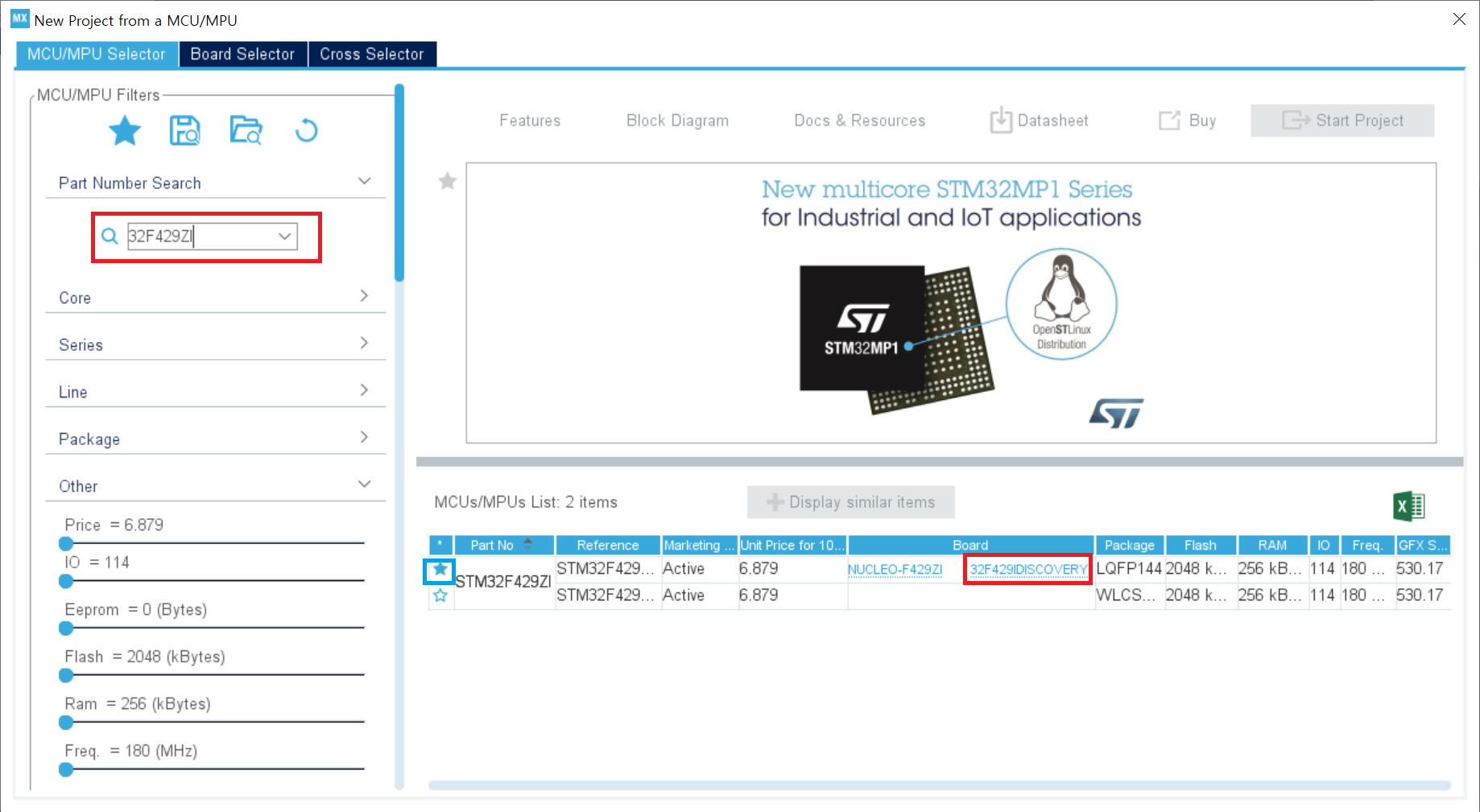Open the Docs & Resources tab
Screen dimensions: 1480x812
click(860, 121)
